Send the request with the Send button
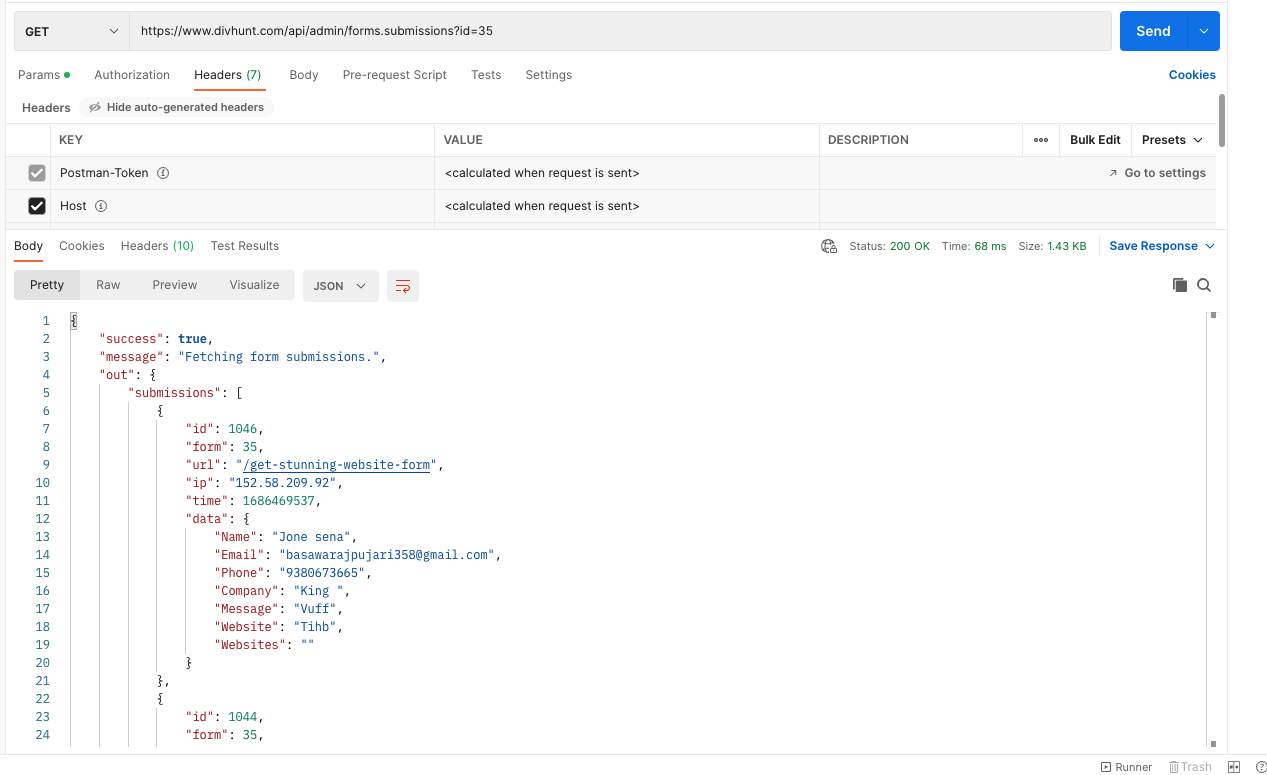The height and width of the screenshot is (775, 1267). pyautogui.click(x=1153, y=31)
